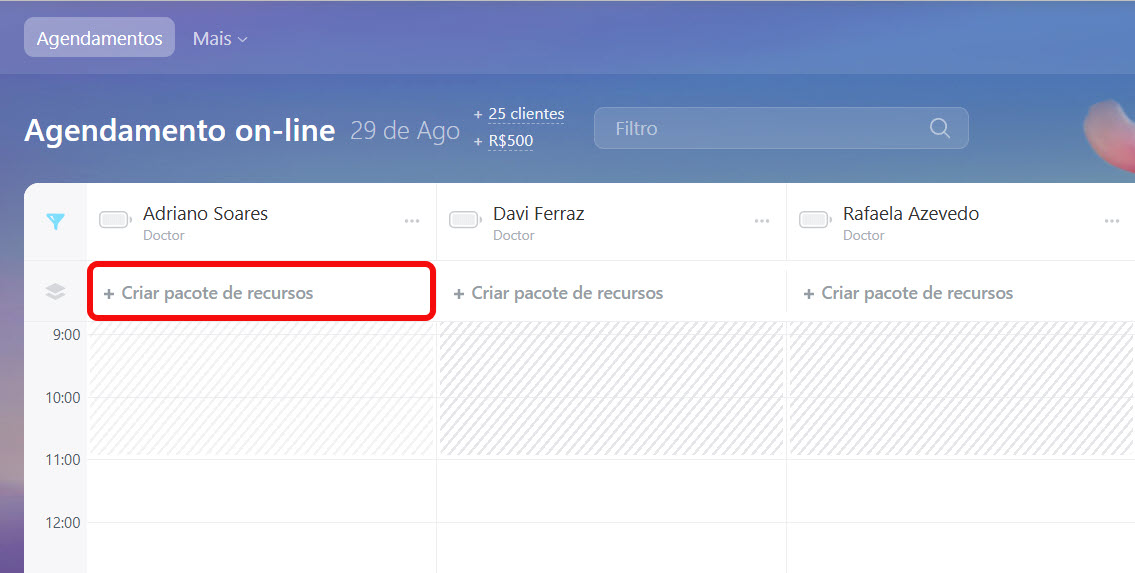Open three-dot menu for Rafaela Azevedo

1111,221
